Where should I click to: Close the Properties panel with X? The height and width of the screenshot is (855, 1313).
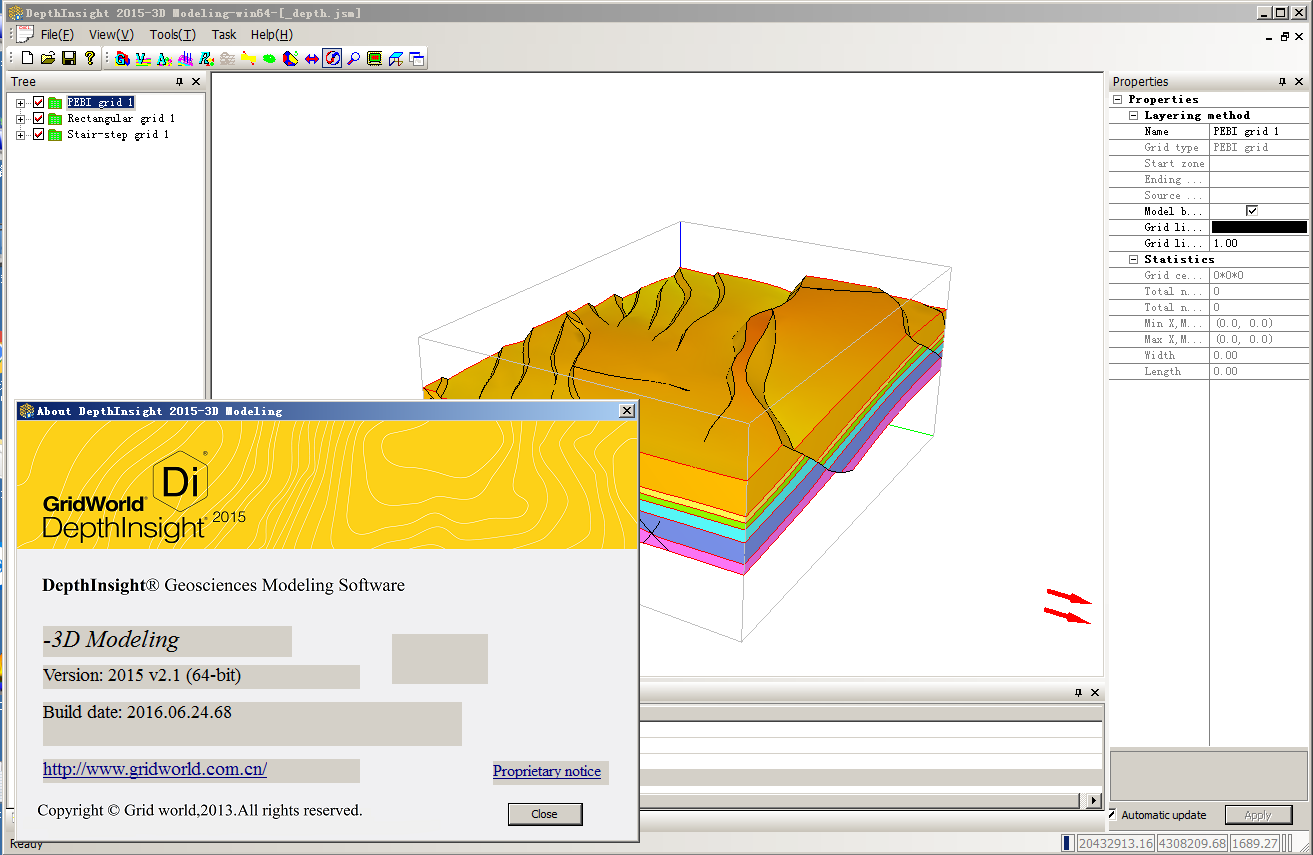tap(1298, 82)
